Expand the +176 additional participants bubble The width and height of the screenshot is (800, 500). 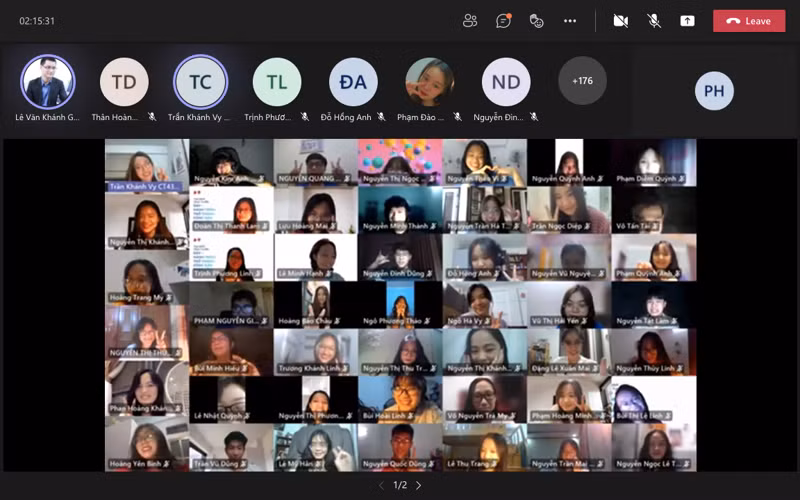[x=582, y=81]
